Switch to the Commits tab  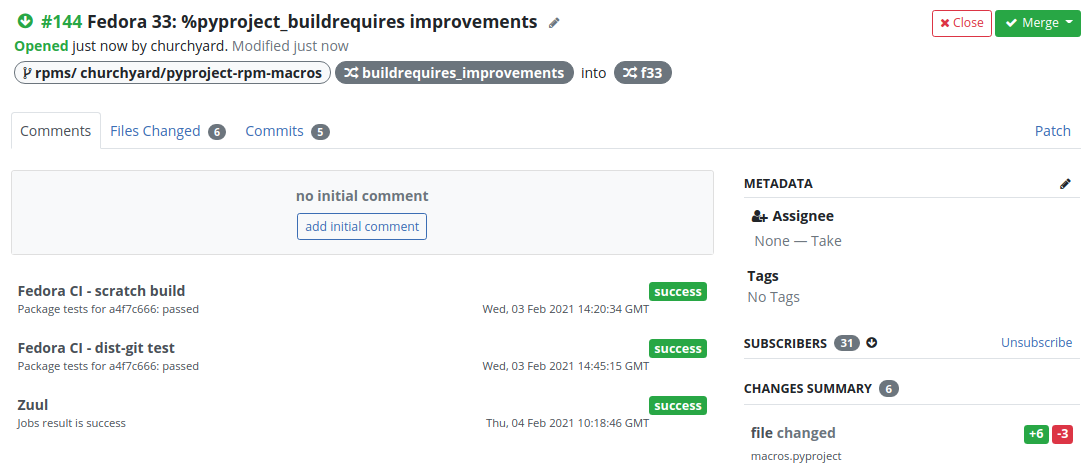click(x=274, y=131)
